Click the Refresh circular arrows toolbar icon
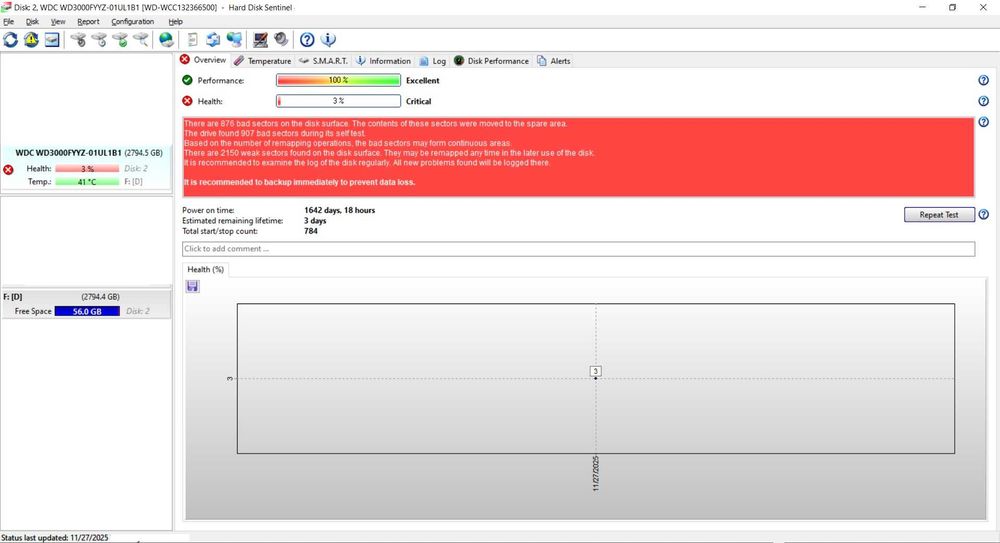The height and width of the screenshot is (543, 1000). click(11, 40)
